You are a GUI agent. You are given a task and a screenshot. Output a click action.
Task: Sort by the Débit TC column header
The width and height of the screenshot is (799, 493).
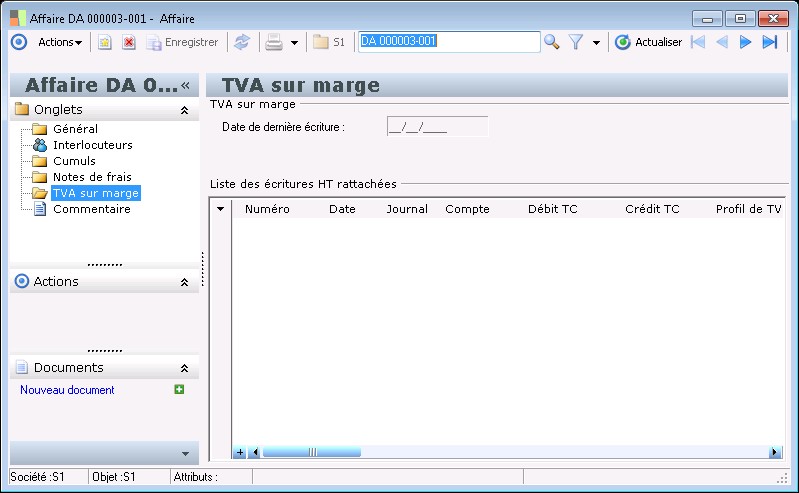552,209
